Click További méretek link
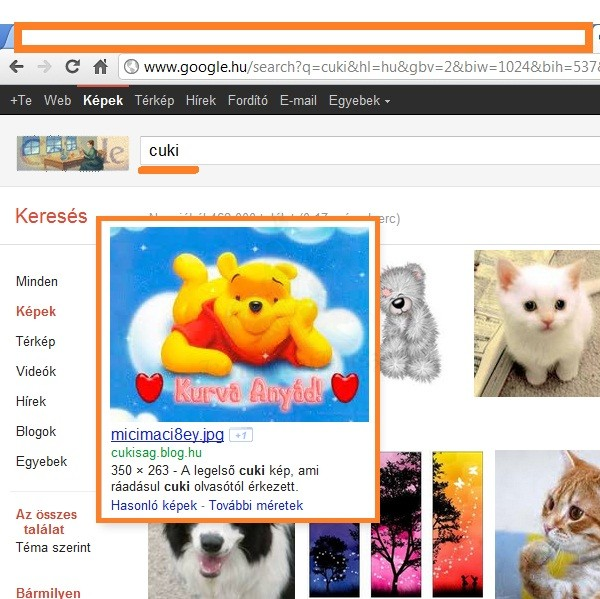This screenshot has height=599, width=600. (x=256, y=506)
